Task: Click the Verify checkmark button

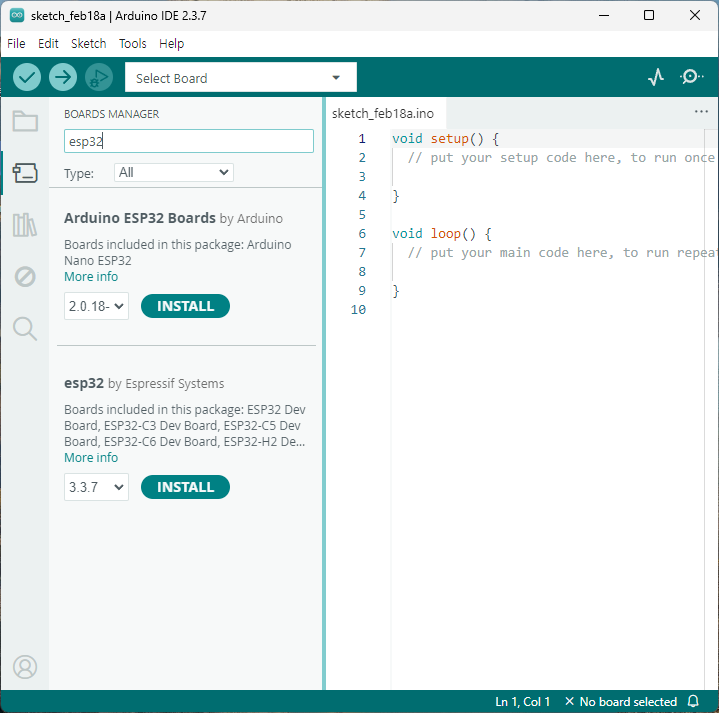Action: point(27,77)
